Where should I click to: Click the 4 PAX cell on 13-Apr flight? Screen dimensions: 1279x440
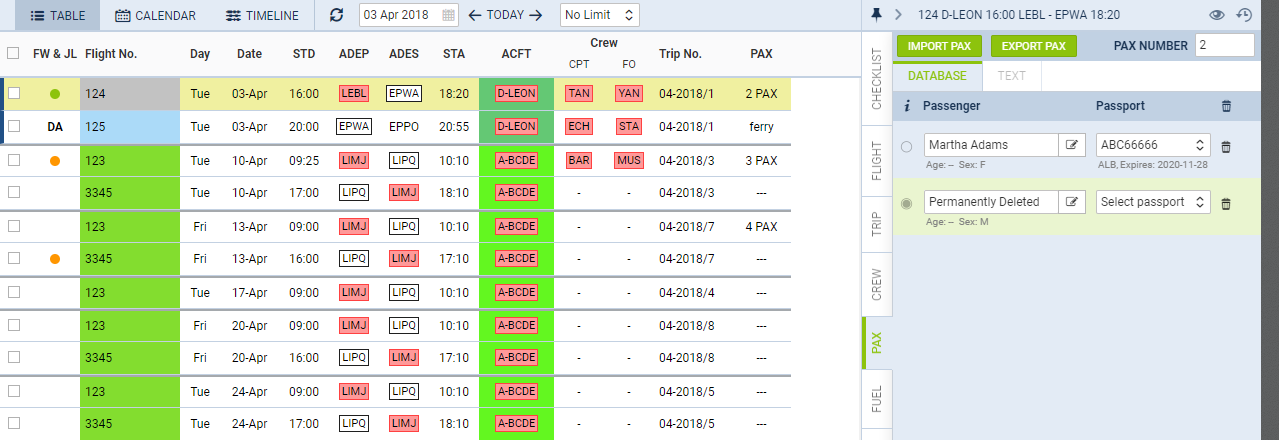(761, 226)
